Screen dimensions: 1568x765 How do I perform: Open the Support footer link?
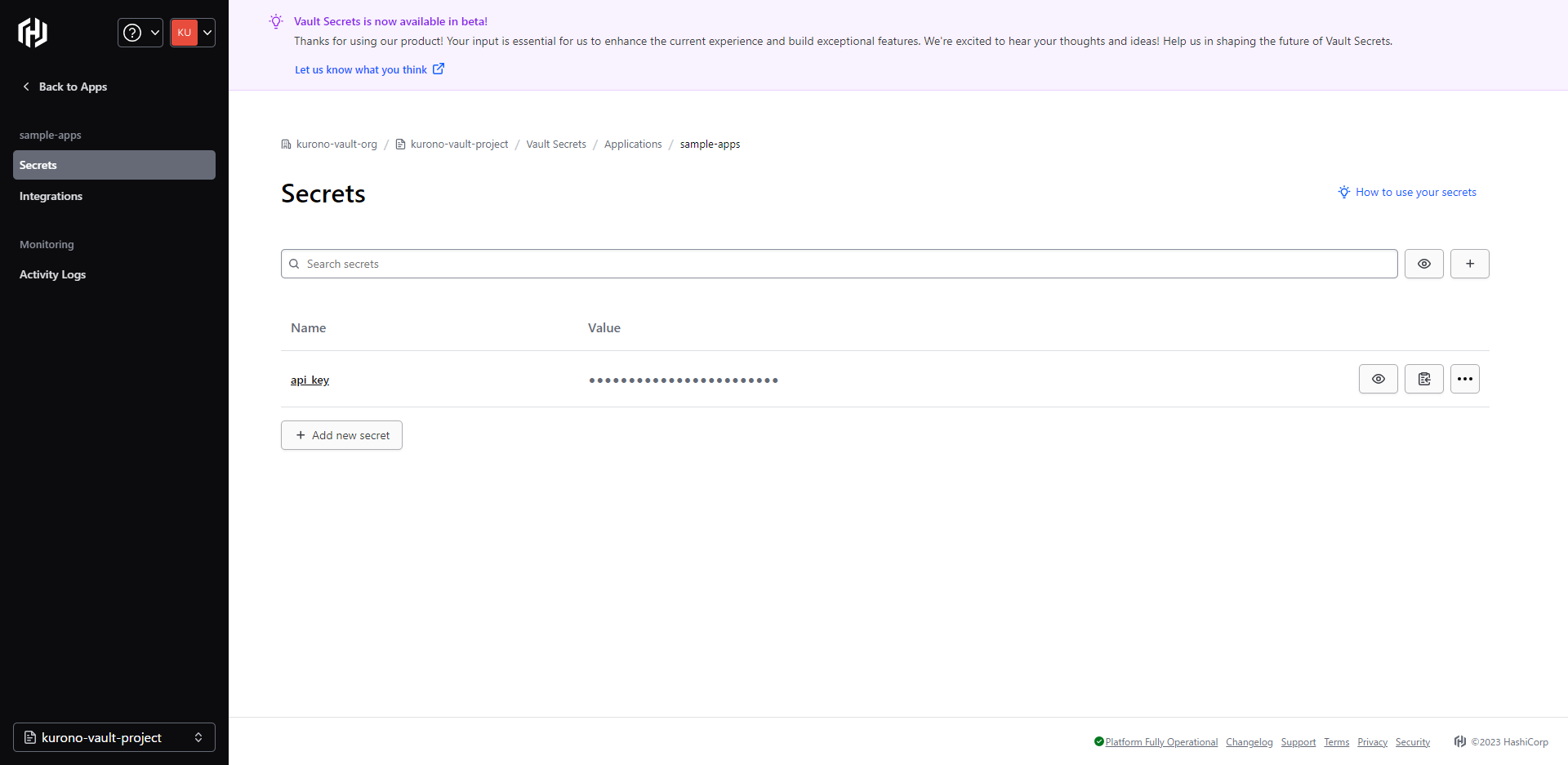[x=1298, y=742]
